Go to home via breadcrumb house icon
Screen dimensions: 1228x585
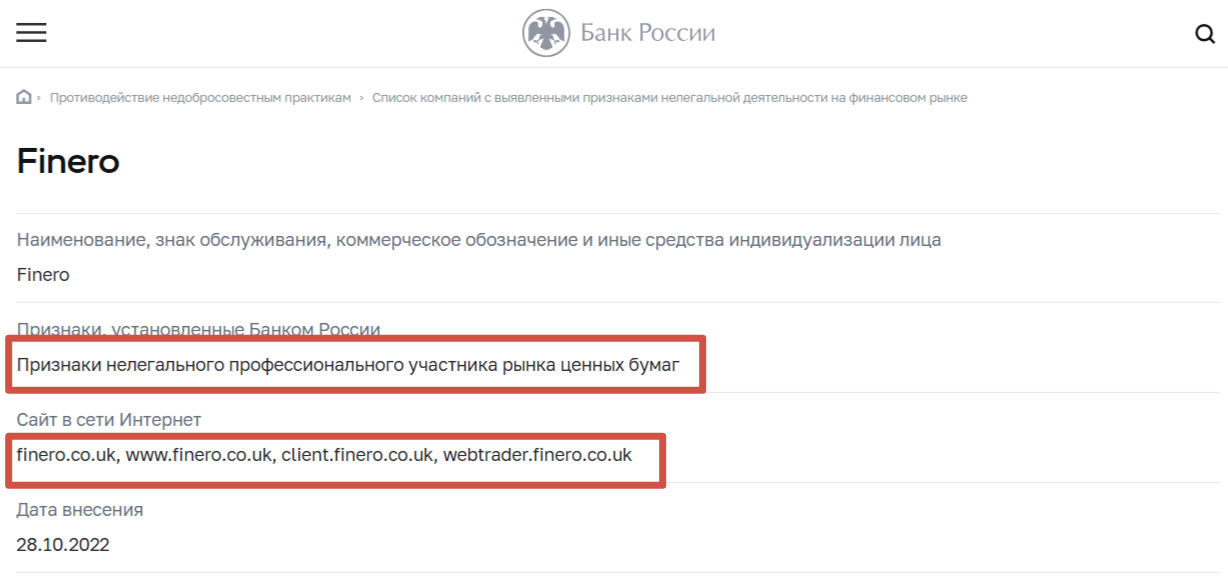tap(24, 97)
